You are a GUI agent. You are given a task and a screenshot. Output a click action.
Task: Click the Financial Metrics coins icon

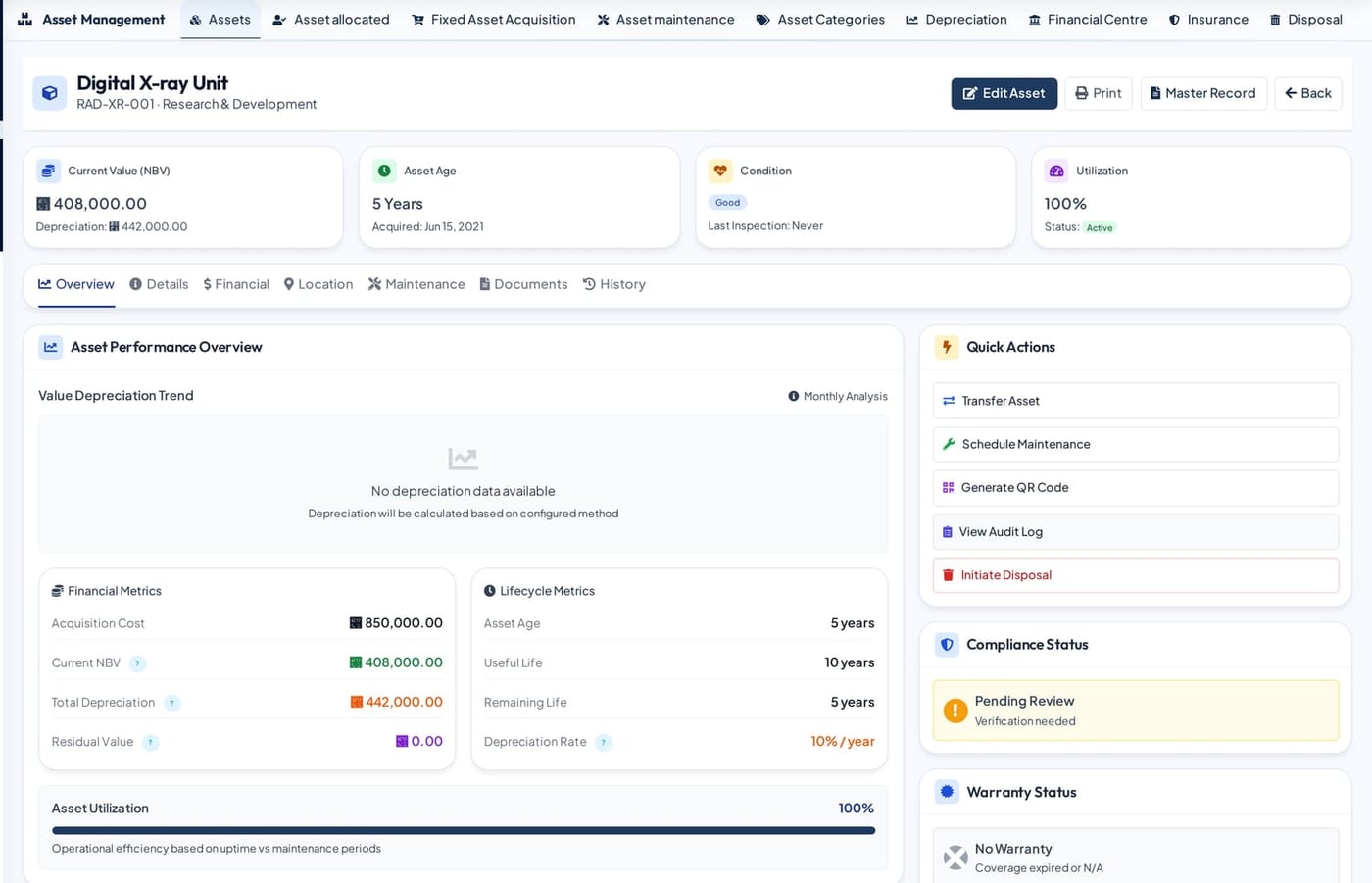pyautogui.click(x=58, y=591)
